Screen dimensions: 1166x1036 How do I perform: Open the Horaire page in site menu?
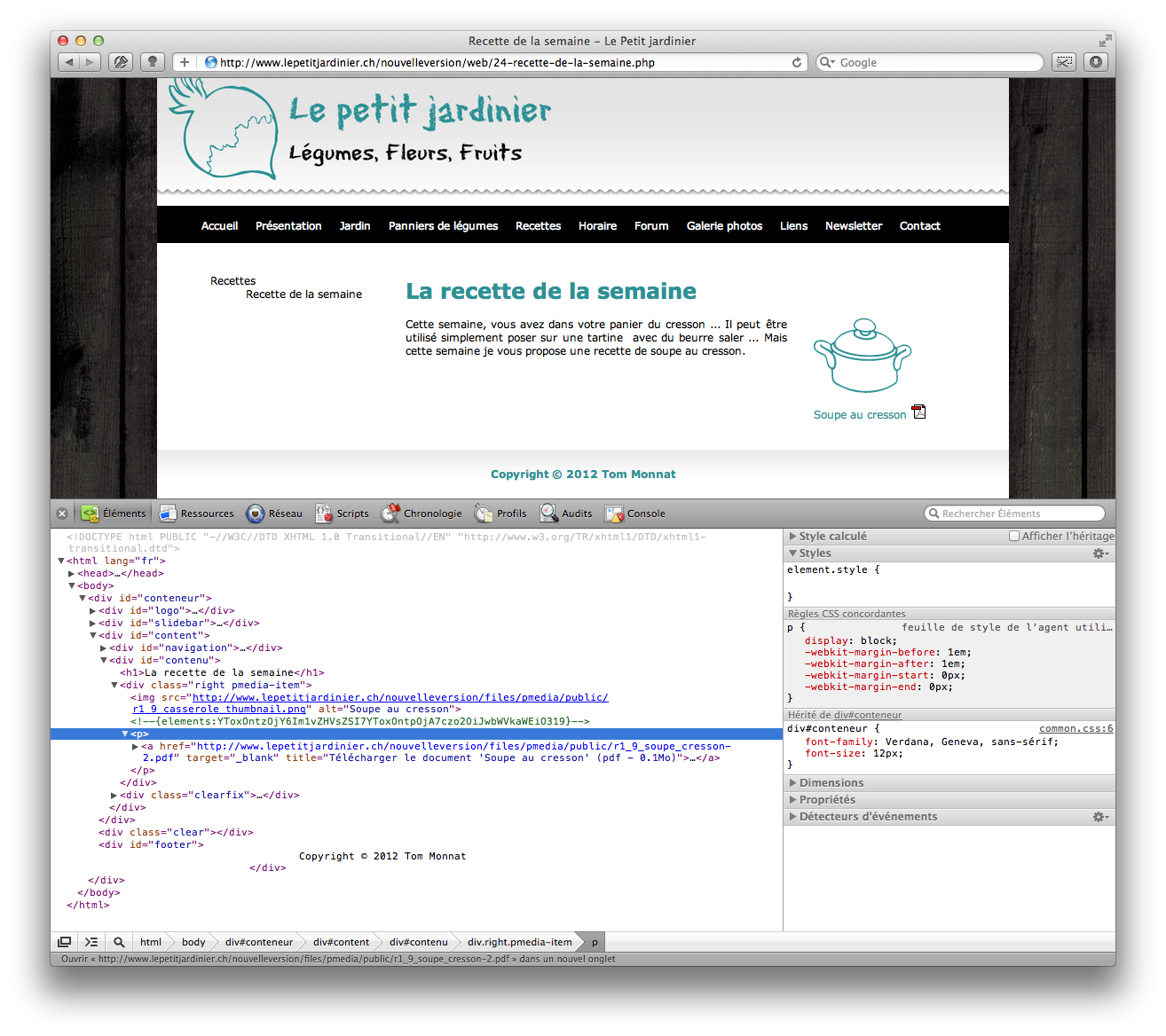597,226
